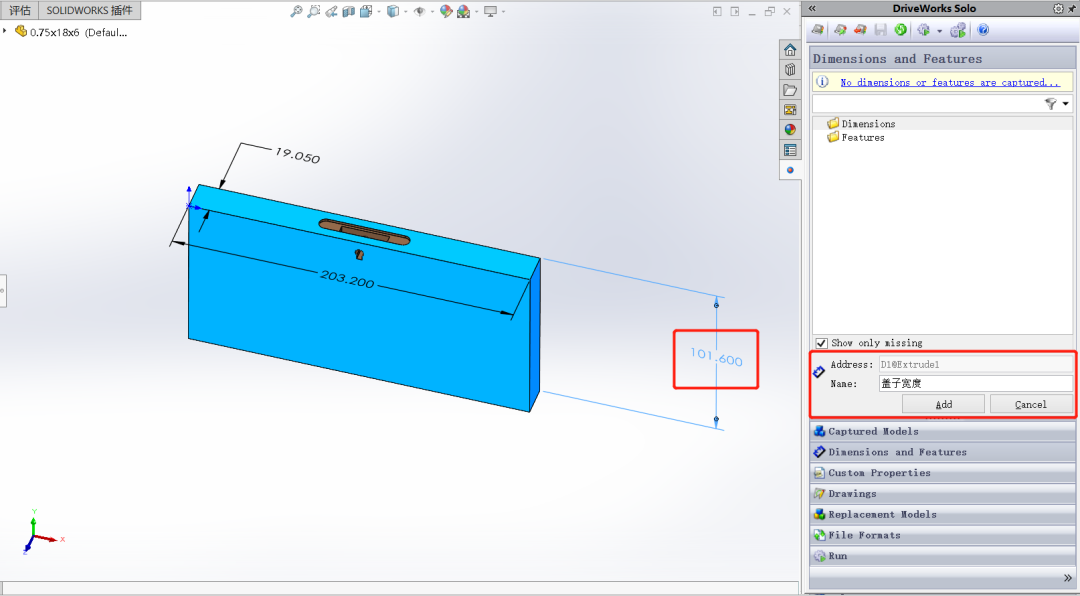Toggle the 'Show only missing' checkbox

tap(821, 342)
